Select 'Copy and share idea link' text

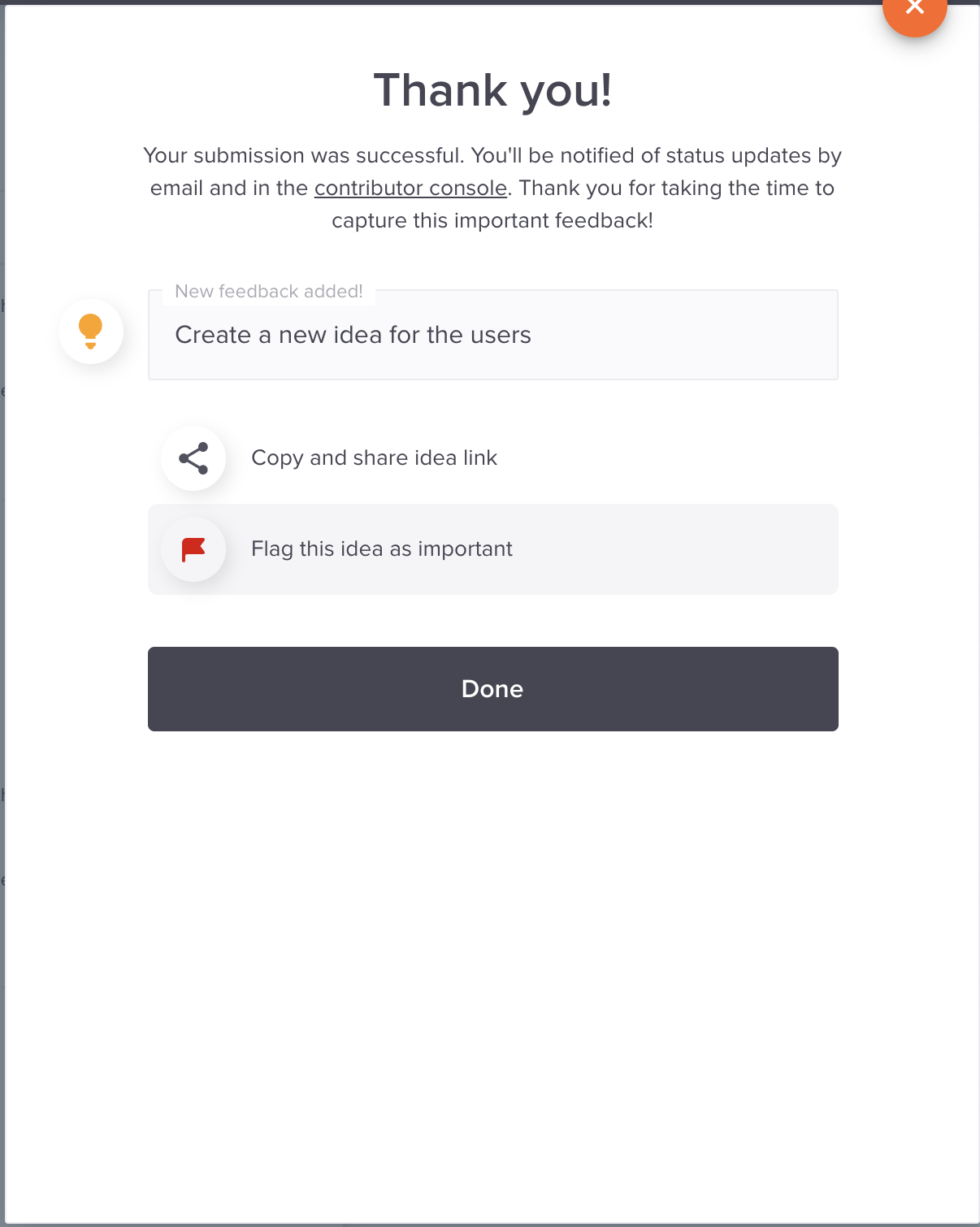click(x=374, y=457)
